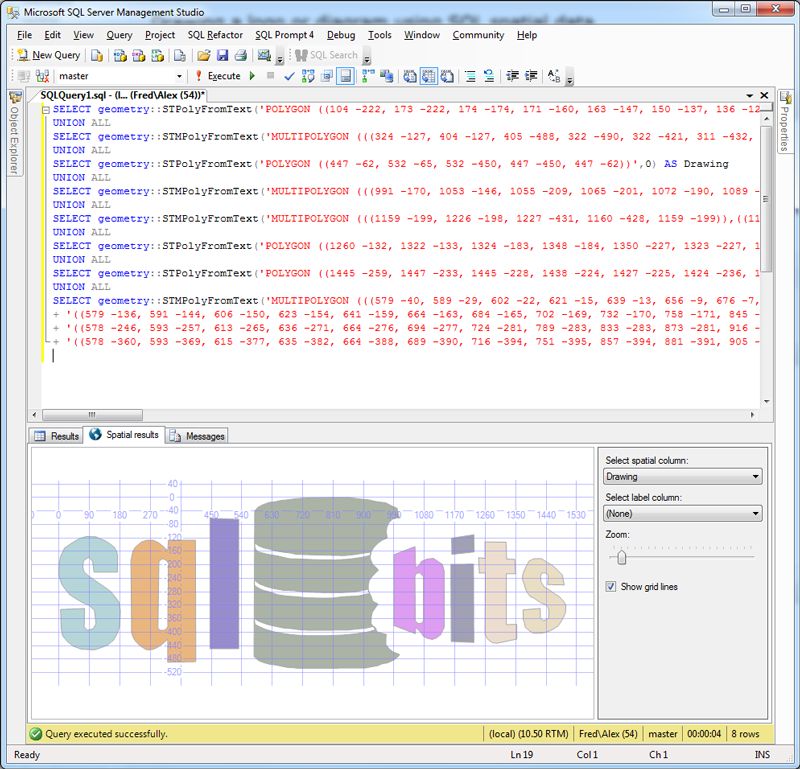Click the Execute button

[218, 76]
